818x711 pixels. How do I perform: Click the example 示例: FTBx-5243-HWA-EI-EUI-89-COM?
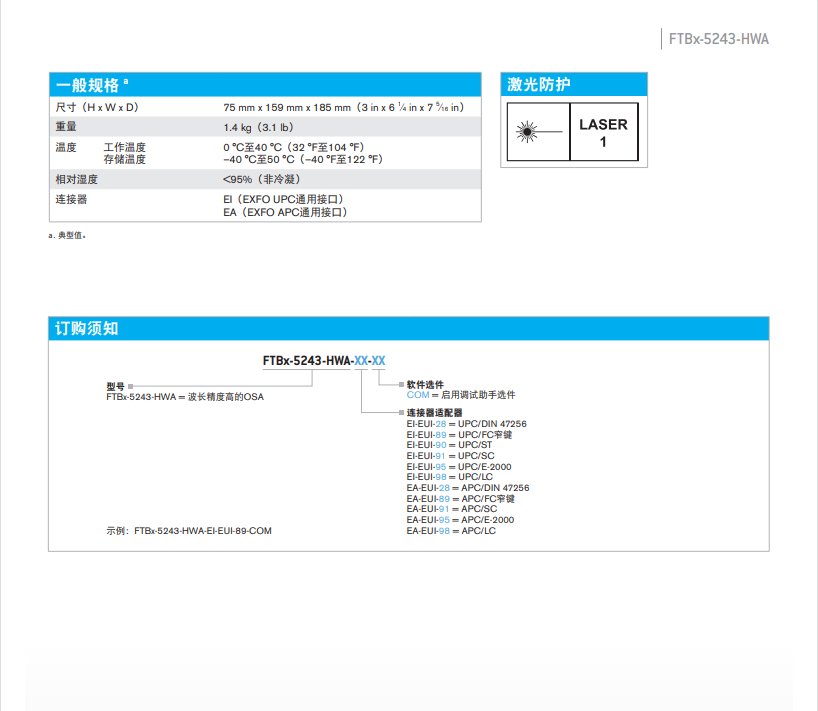(189, 531)
